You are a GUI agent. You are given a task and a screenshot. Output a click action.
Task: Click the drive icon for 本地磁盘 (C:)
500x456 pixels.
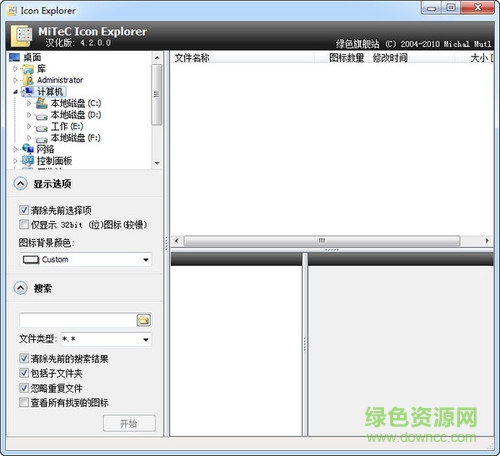[x=42, y=103]
